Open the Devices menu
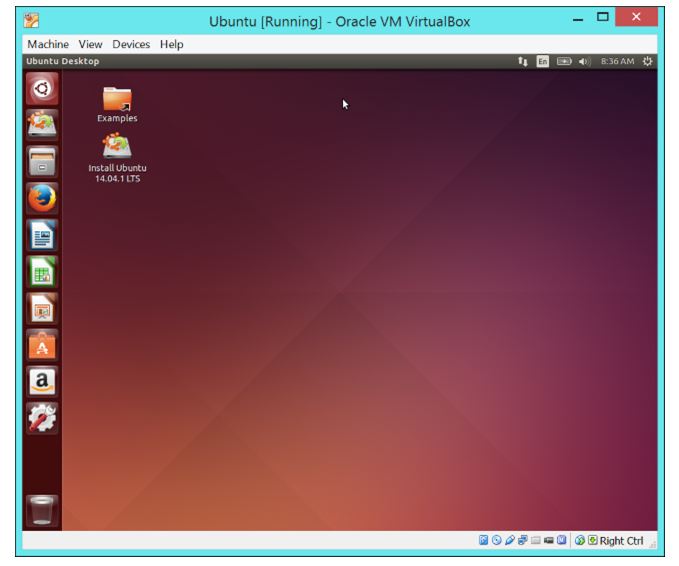679x566 pixels. tap(131, 44)
